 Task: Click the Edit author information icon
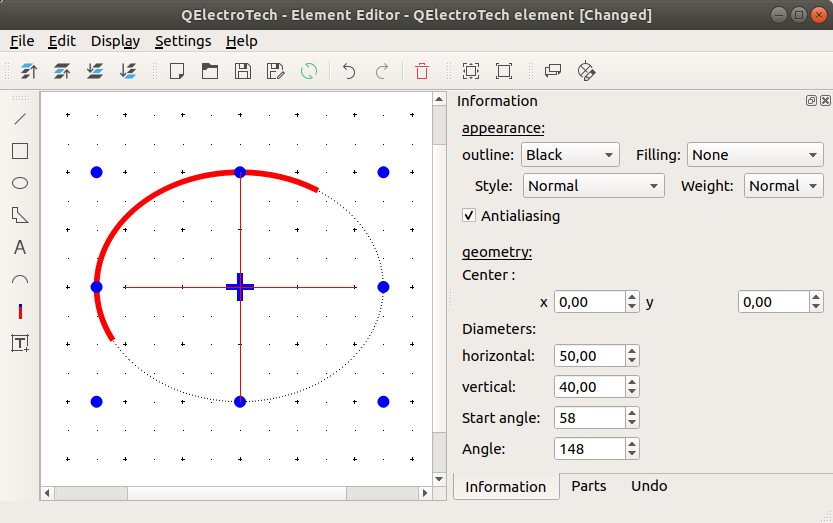586,71
